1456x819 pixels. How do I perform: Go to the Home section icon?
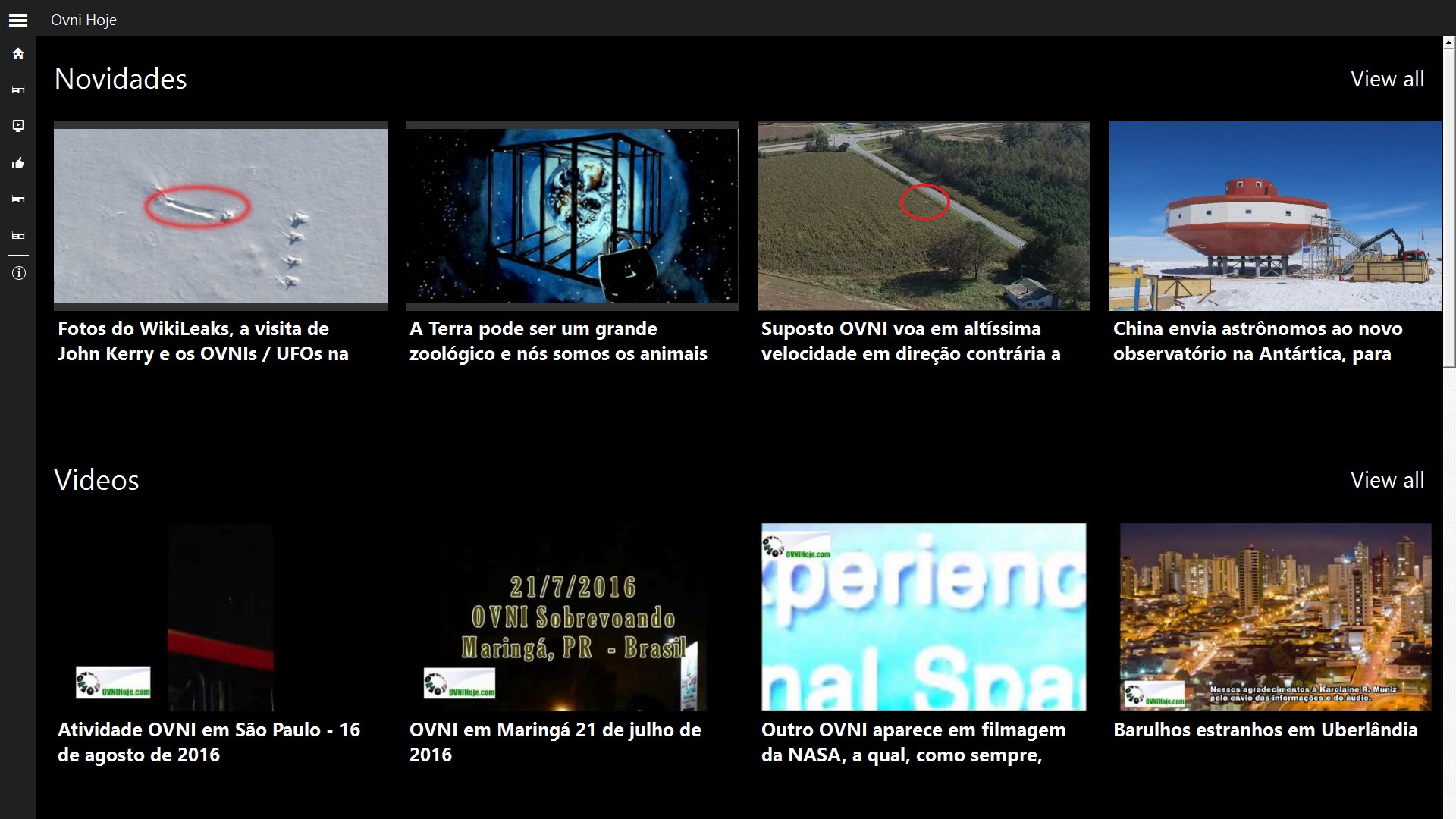tap(18, 54)
